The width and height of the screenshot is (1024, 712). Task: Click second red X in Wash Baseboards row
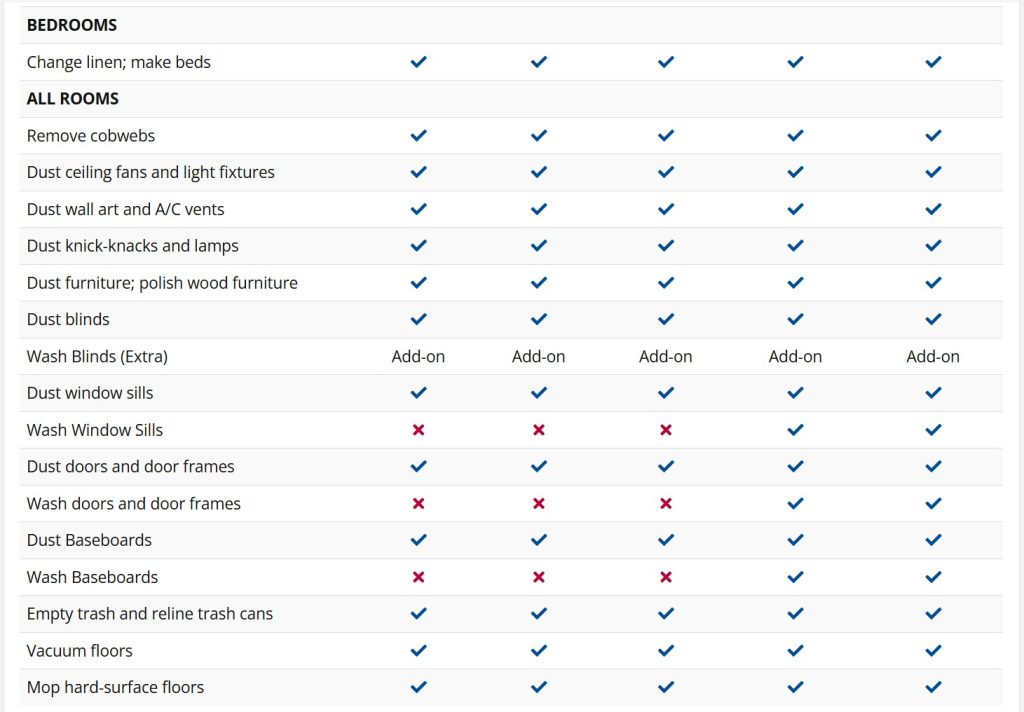point(539,577)
